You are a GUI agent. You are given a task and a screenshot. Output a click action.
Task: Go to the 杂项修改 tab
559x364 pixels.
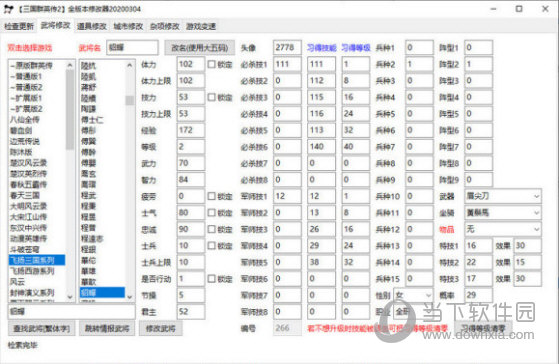pos(165,26)
